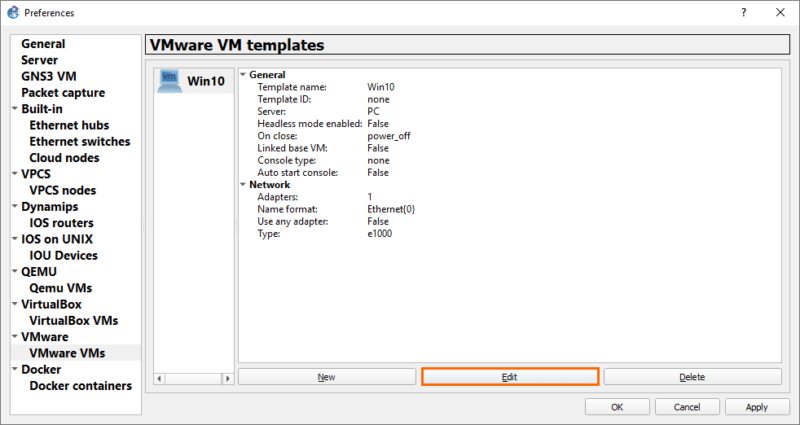The width and height of the screenshot is (800, 425).
Task: Select the Win10 VM template icon
Action: tap(169, 81)
